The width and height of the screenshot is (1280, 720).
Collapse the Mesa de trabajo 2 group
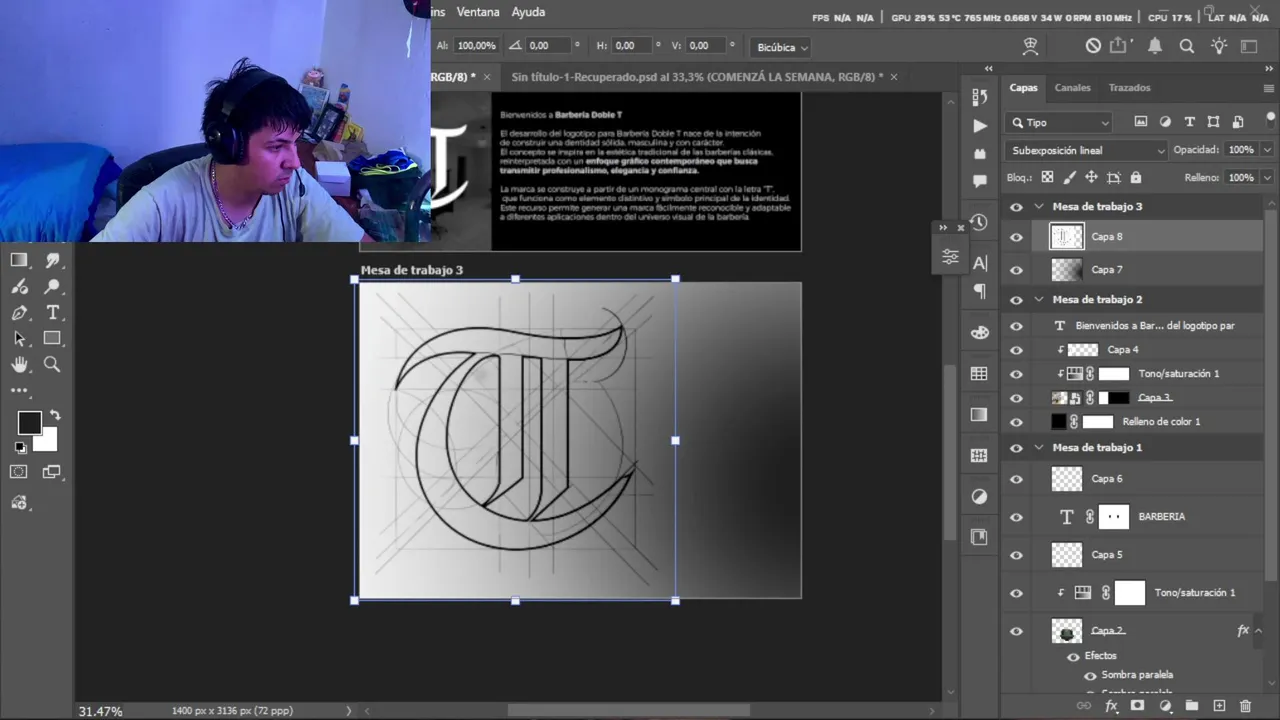click(1039, 300)
